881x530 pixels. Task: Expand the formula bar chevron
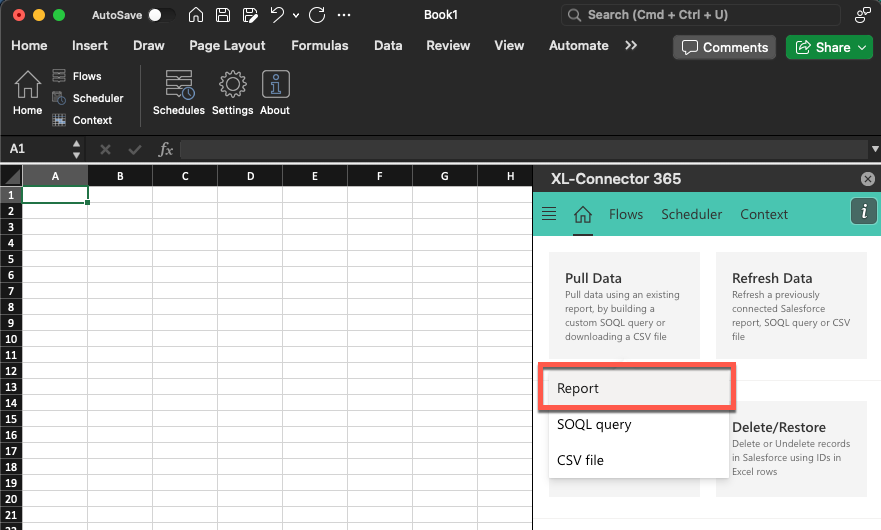tap(875, 149)
